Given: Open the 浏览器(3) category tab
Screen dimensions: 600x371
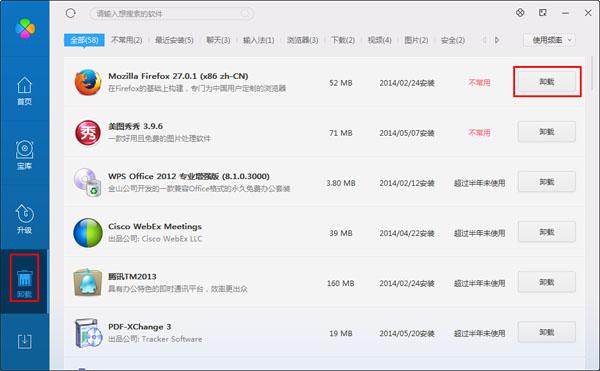Looking at the screenshot, I should (x=302, y=40).
